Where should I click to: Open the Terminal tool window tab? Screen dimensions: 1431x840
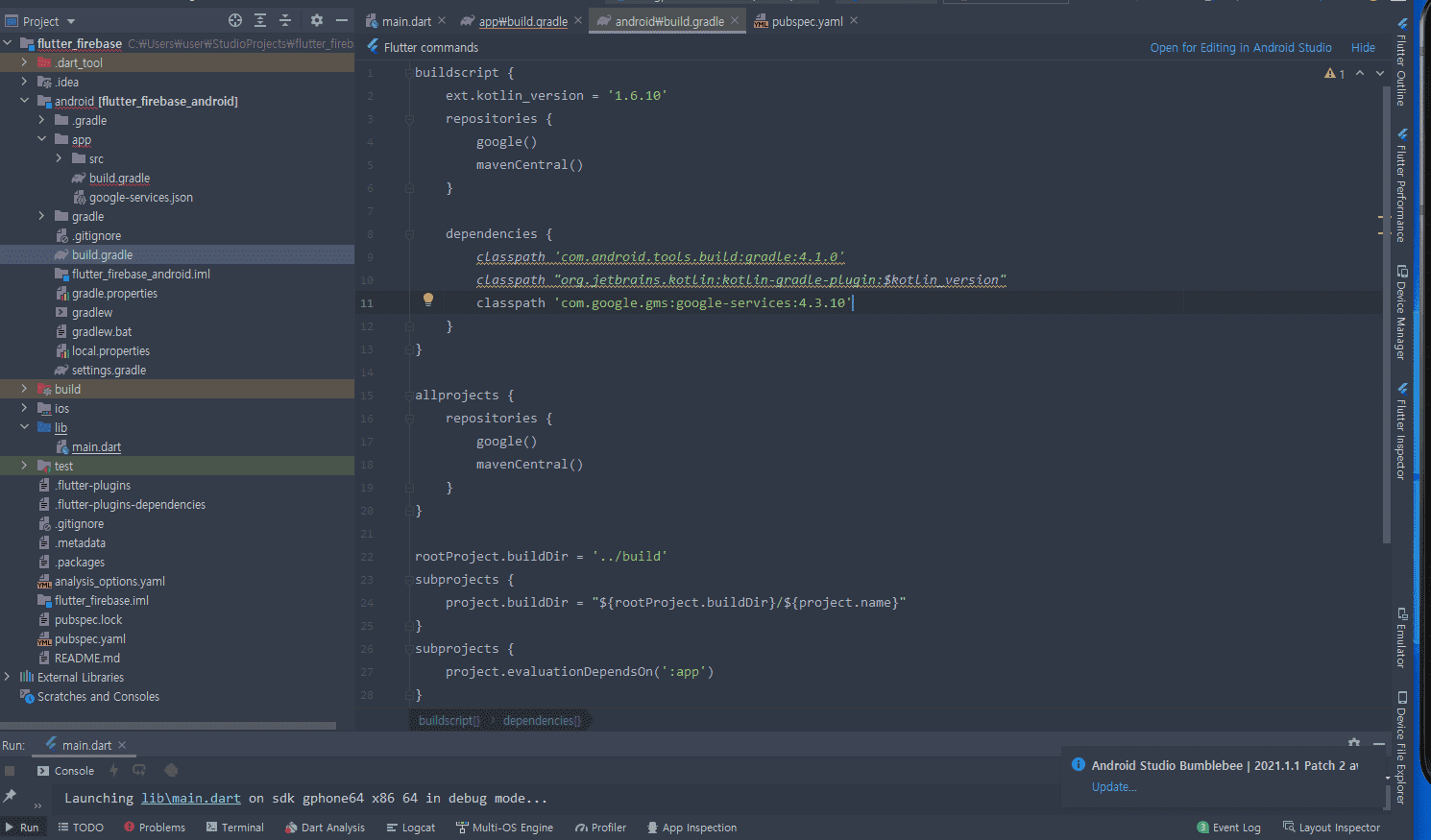pos(234,828)
